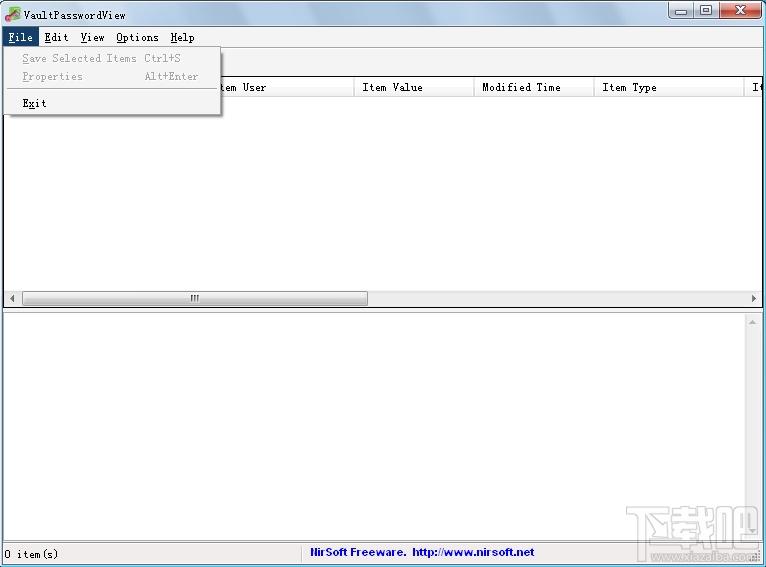Sort by the Item User column header
Image resolution: width=766 pixels, height=567 pixels.
(287, 87)
